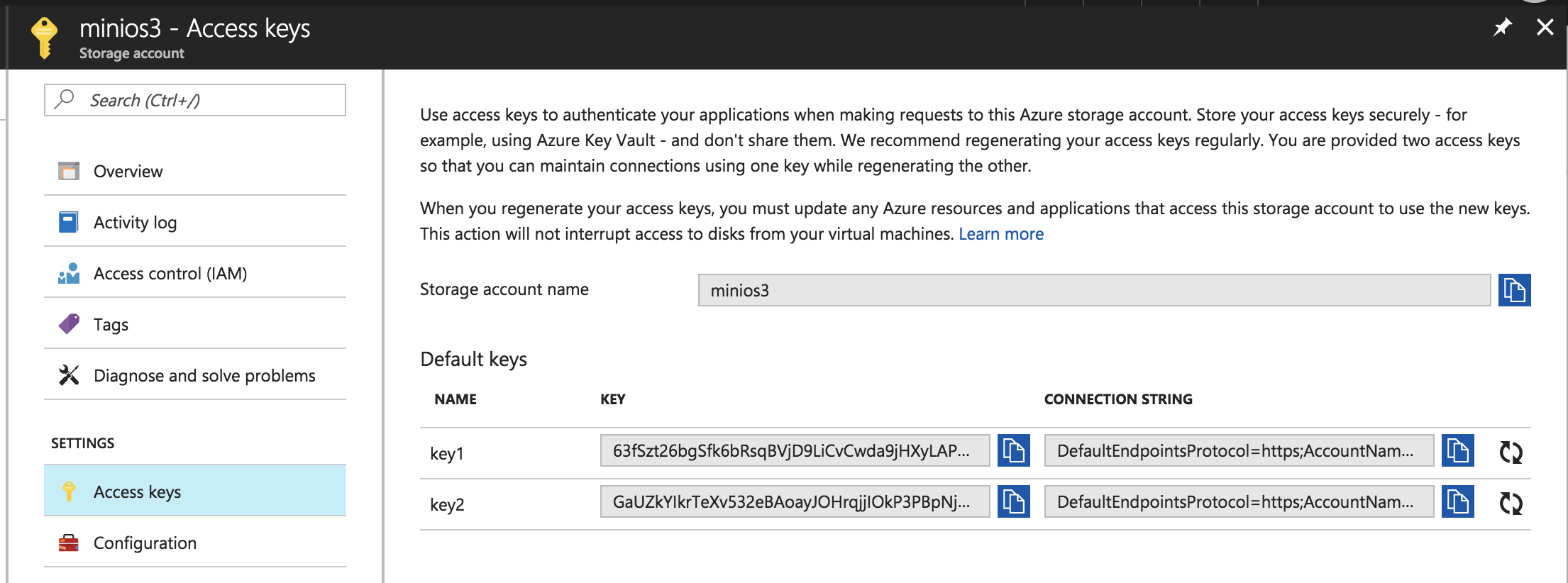Image resolution: width=1568 pixels, height=583 pixels.
Task: Click the key2 name cell
Action: [447, 505]
